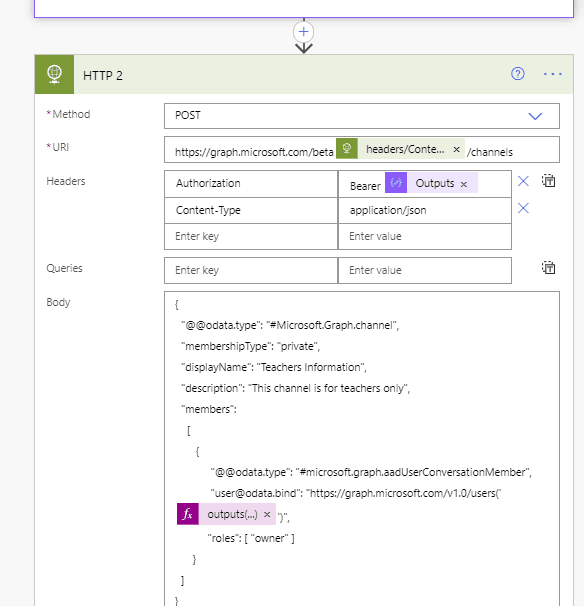Switch Queries to text mode

coord(548,267)
